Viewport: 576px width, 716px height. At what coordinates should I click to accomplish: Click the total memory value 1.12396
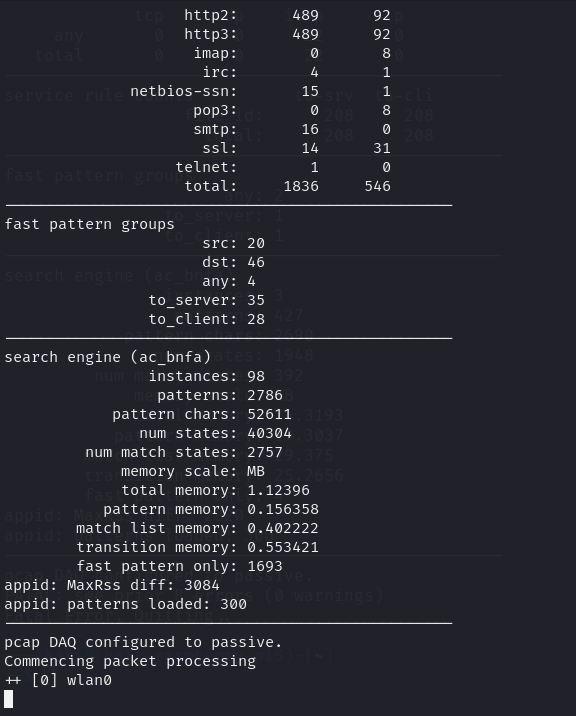(x=278, y=490)
